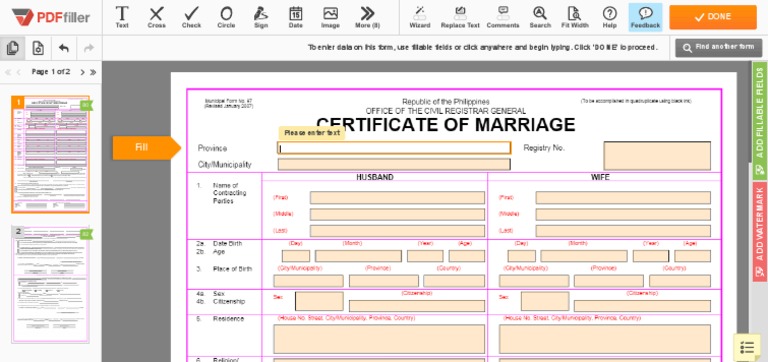Select the Text tool
Screen dimensions: 768x362
click(122, 17)
